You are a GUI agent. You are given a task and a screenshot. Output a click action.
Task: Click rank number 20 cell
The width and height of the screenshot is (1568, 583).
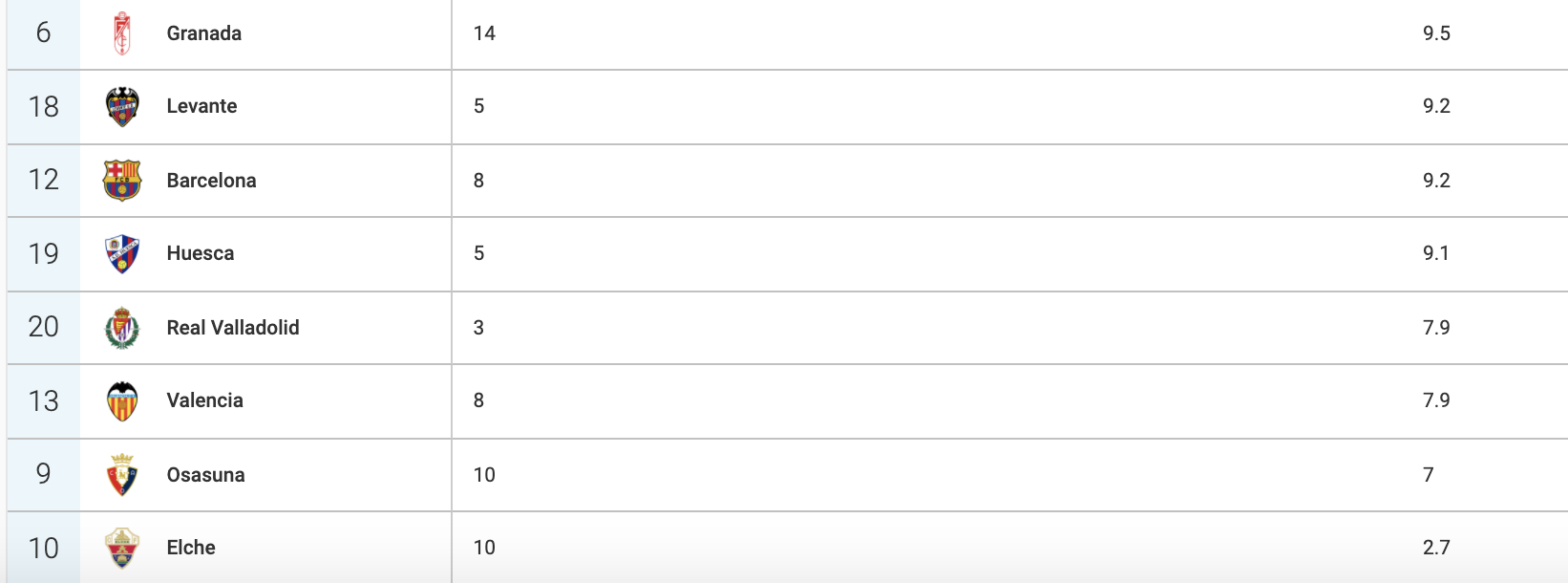(x=43, y=328)
